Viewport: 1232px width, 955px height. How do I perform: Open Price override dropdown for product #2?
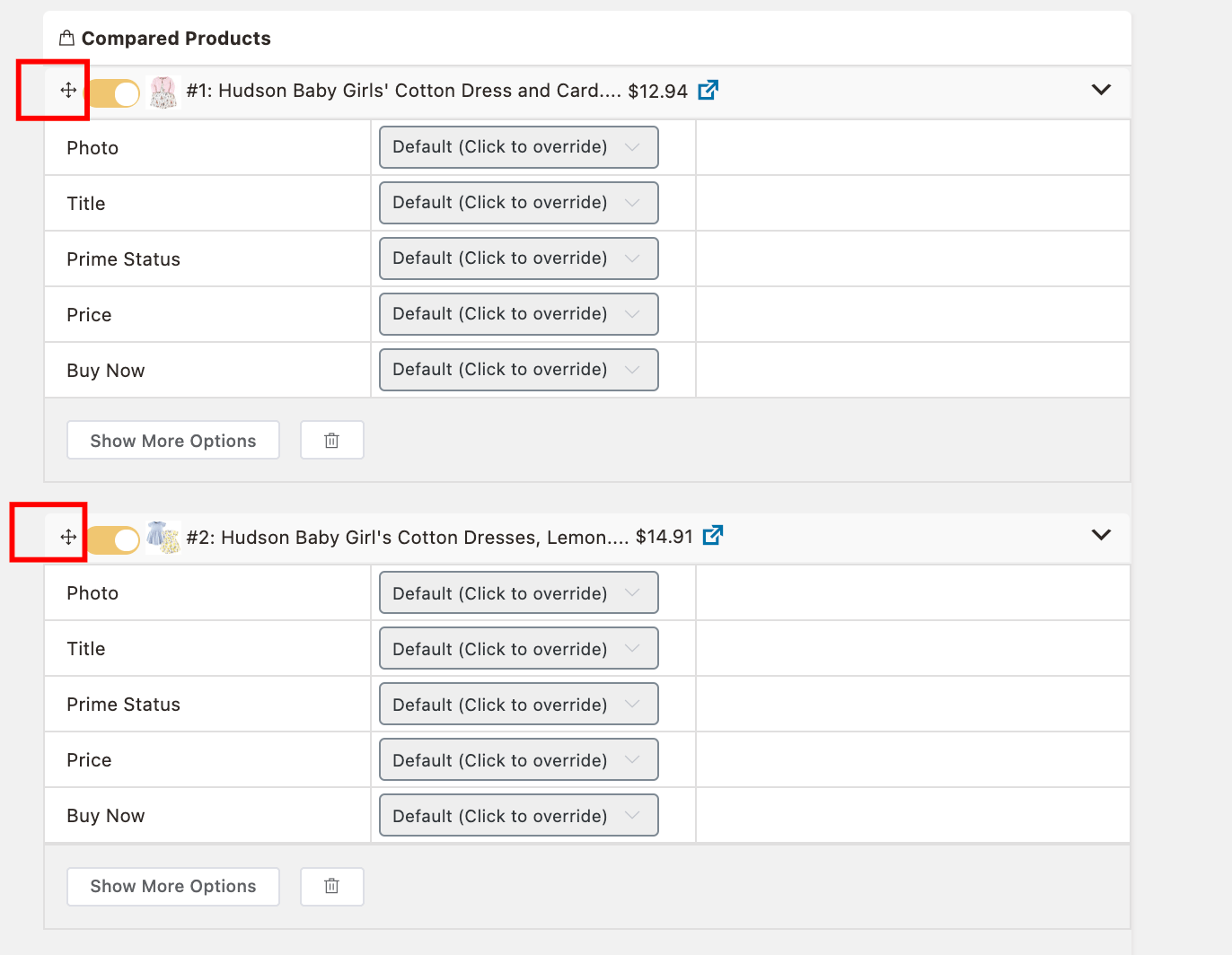(x=519, y=759)
